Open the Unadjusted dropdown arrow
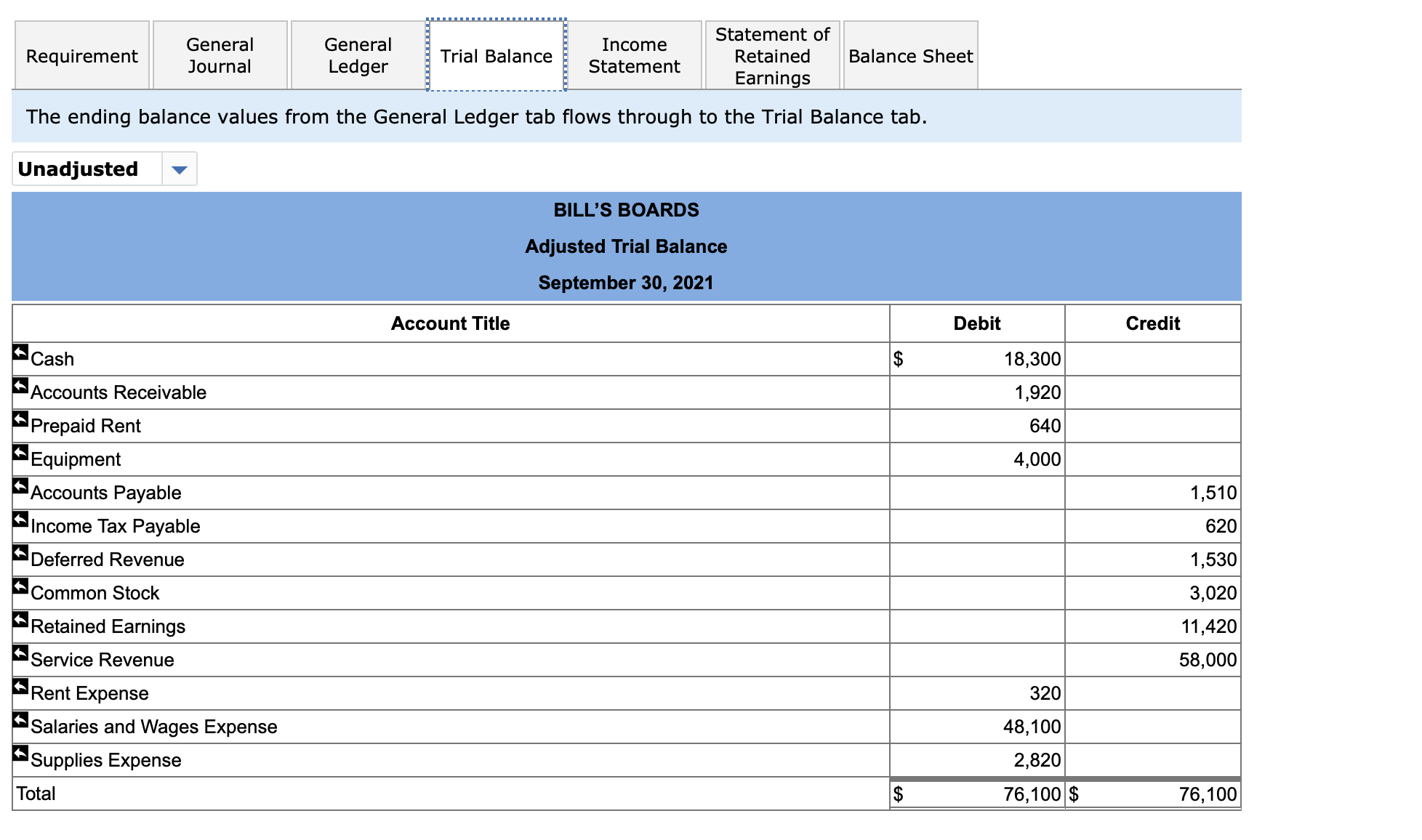Viewport: 1422px width, 840px height. coord(179,169)
